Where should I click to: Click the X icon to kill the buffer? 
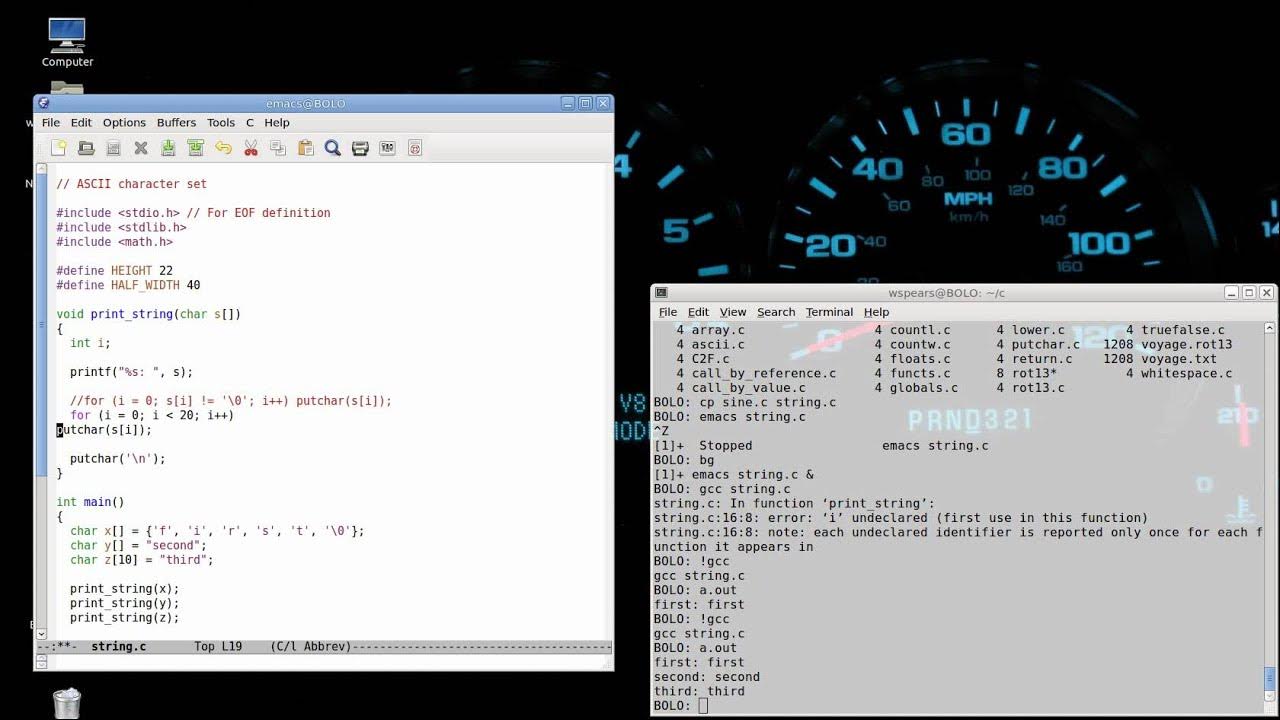point(141,148)
